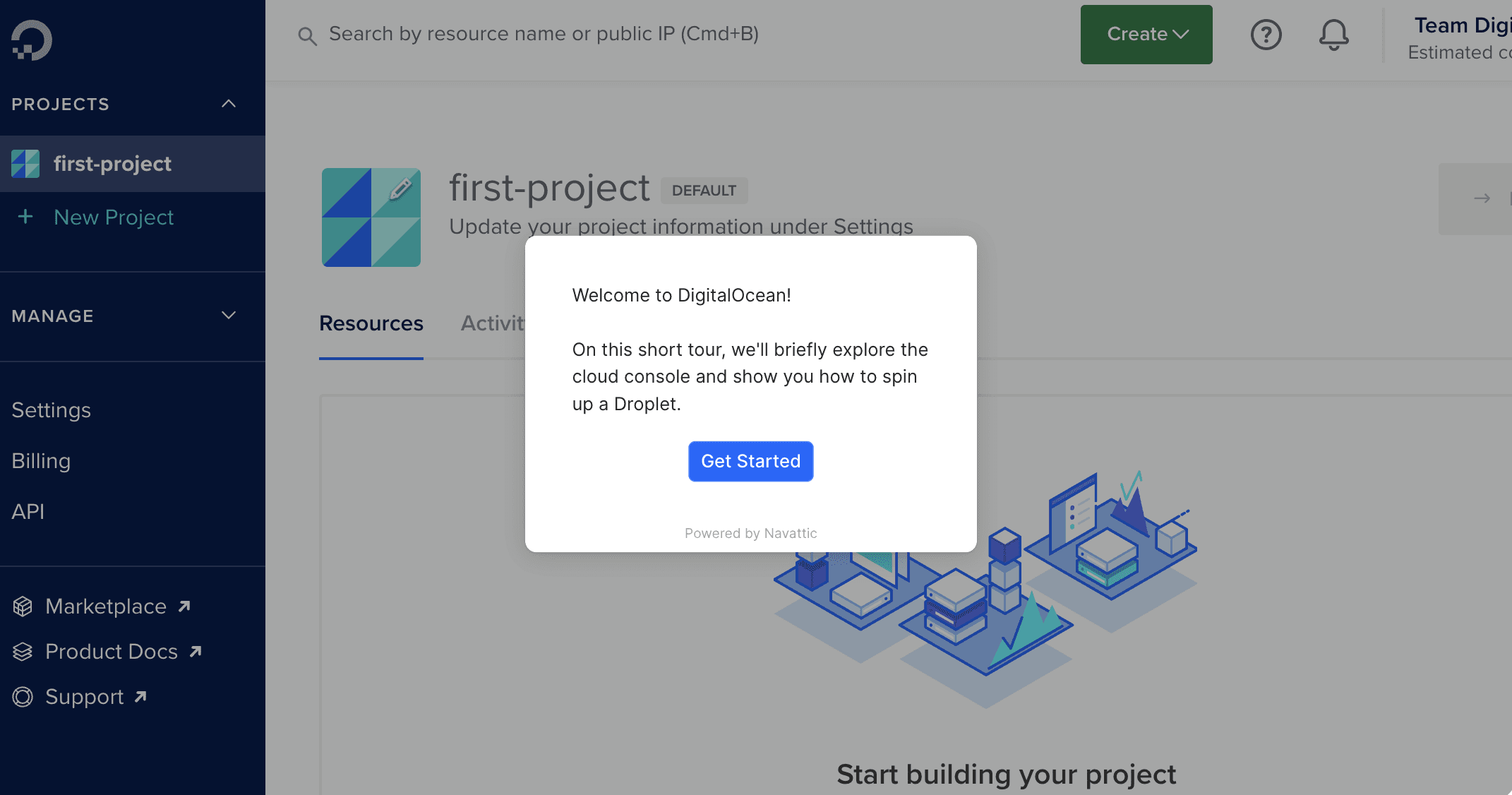The width and height of the screenshot is (1512, 795).
Task: Open Billing in the sidebar
Action: (x=41, y=461)
